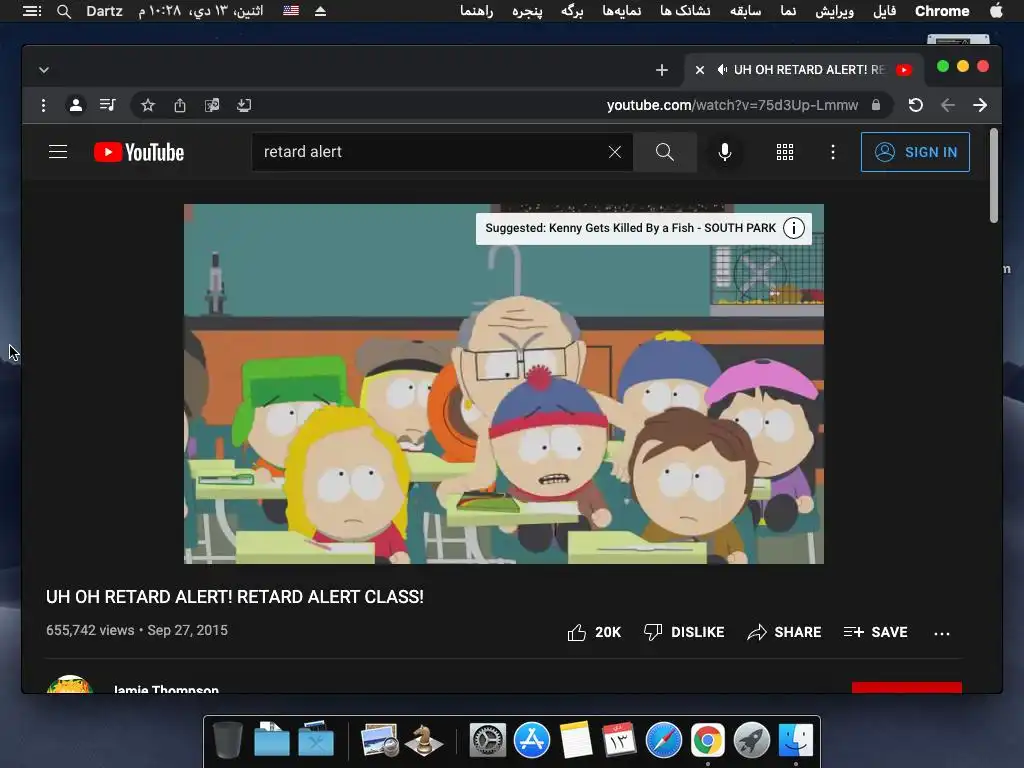Open the نشانک ها menu
1024x768 pixels.
click(x=685, y=11)
